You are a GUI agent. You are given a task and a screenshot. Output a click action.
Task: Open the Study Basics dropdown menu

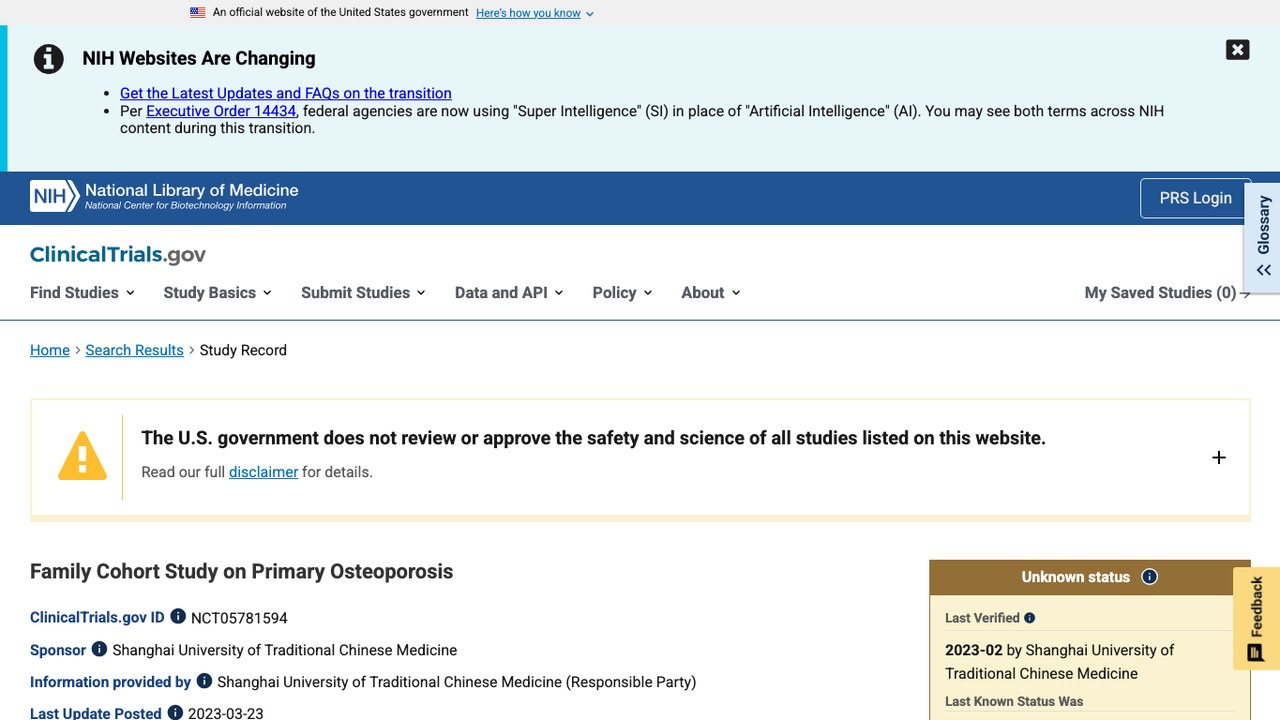(x=217, y=292)
